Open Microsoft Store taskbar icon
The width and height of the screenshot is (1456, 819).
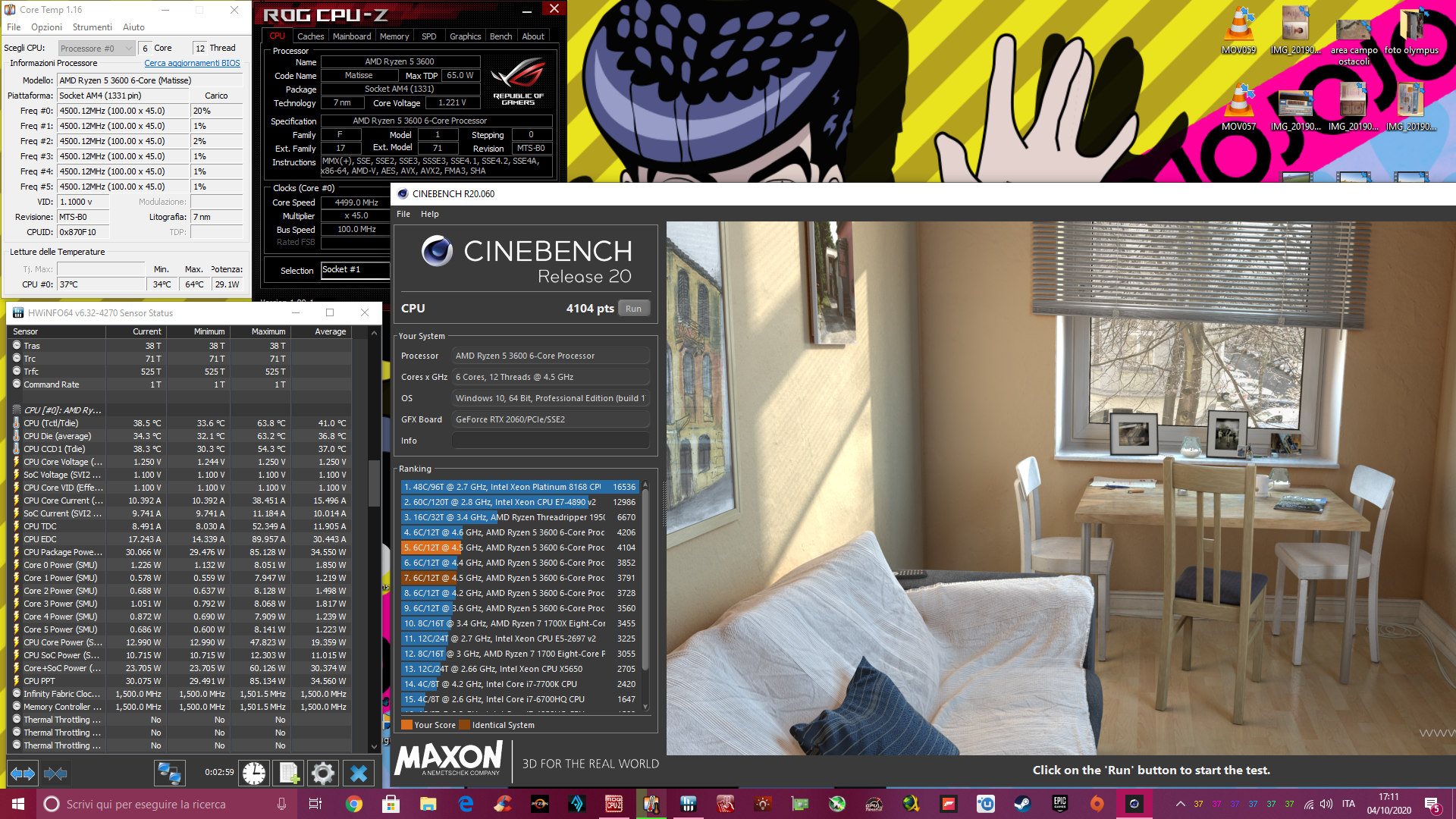(391, 804)
